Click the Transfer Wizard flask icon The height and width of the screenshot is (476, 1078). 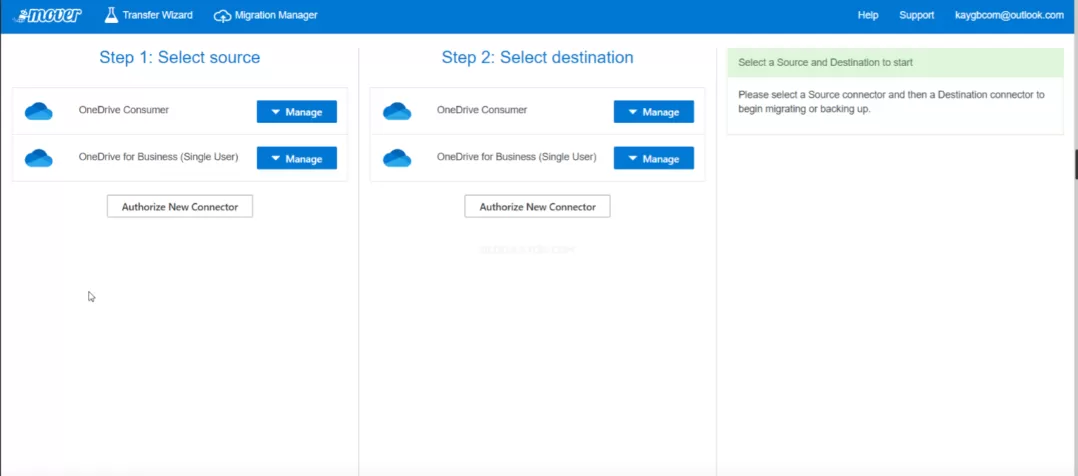[111, 15]
